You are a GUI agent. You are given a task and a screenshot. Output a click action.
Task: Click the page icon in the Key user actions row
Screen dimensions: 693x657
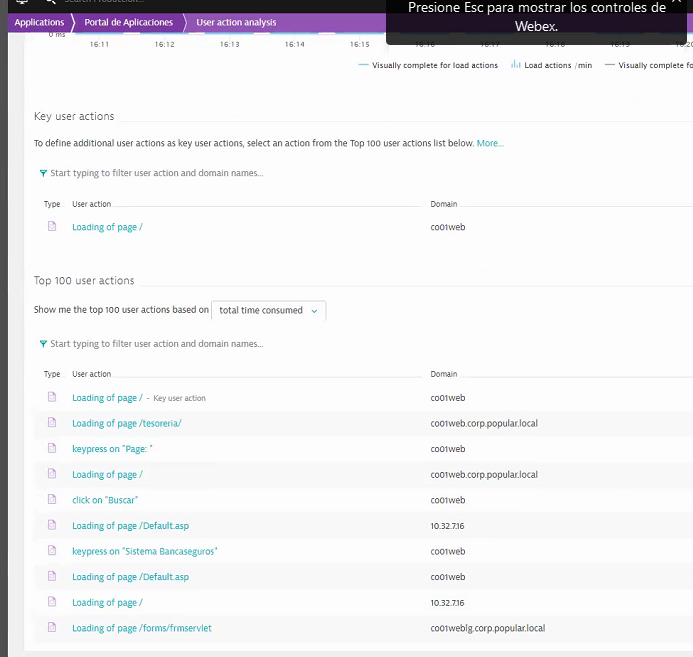(52, 227)
